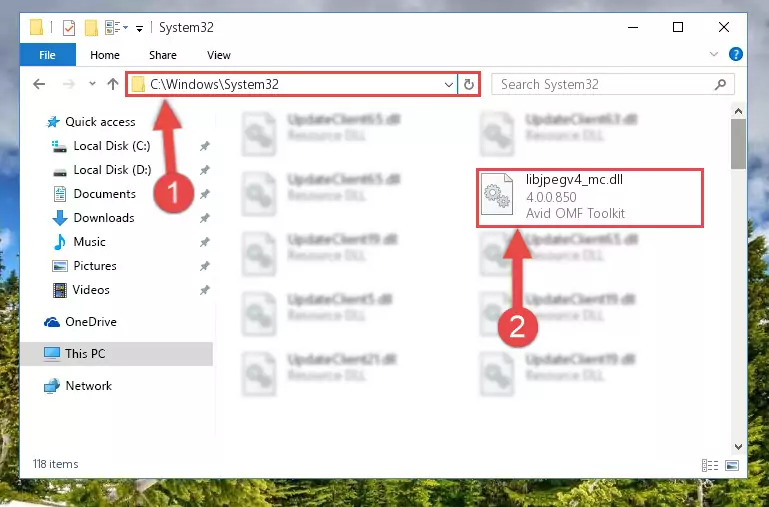Go up one folder level arrow
The width and height of the screenshot is (769, 507).
113,84
